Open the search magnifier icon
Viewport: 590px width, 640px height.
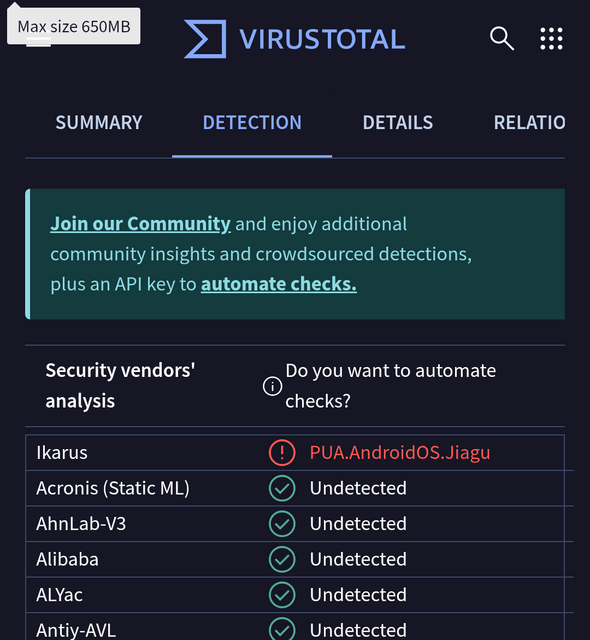(x=501, y=38)
